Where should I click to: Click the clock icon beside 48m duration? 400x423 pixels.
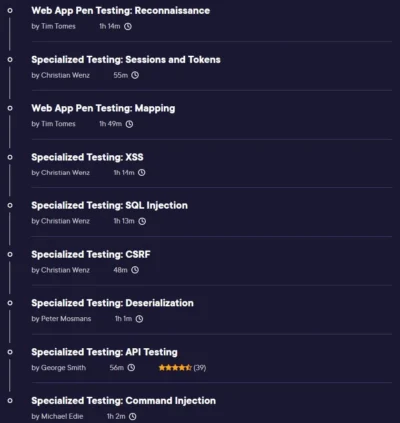point(135,270)
